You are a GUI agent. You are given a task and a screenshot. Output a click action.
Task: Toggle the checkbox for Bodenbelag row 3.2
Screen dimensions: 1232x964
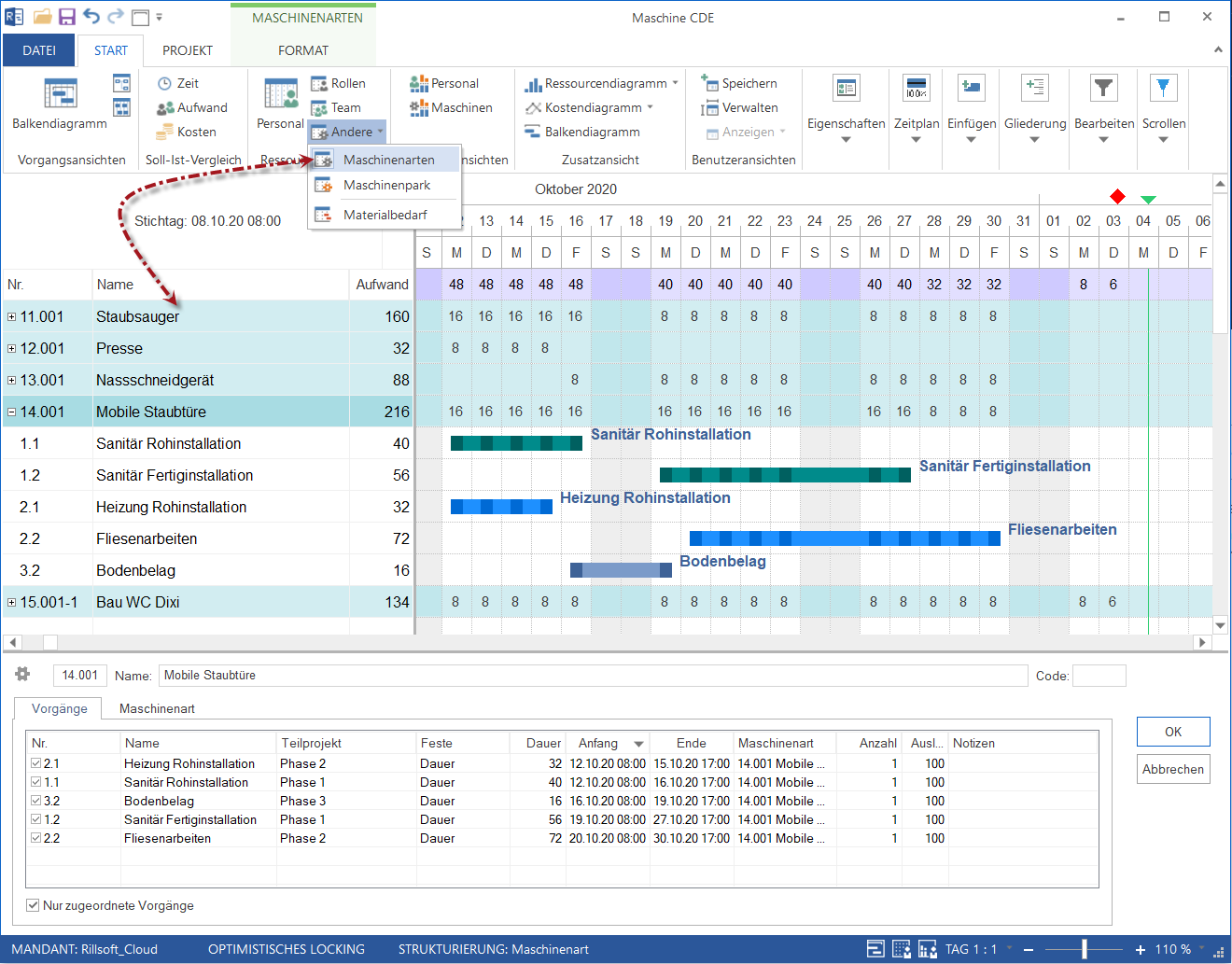(x=36, y=801)
